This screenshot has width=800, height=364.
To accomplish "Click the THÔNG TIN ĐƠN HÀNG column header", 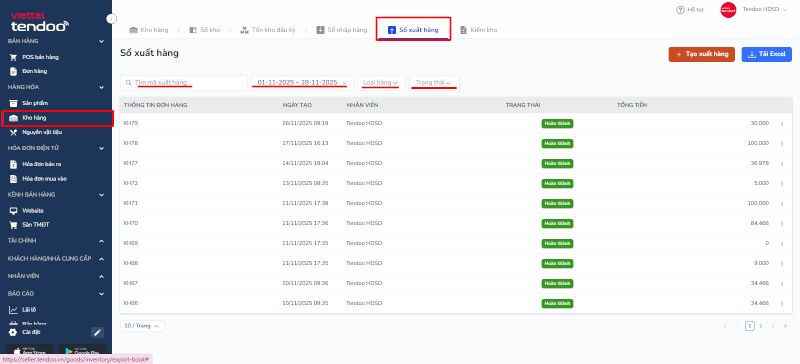I will click(x=156, y=105).
